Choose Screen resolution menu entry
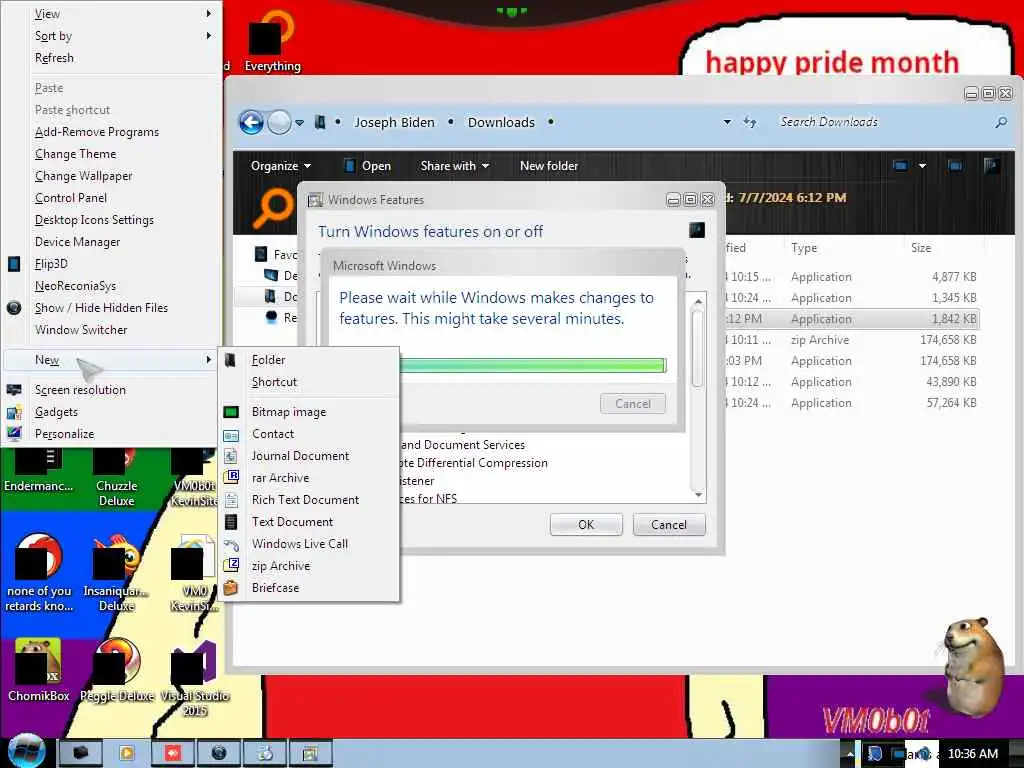 80,390
